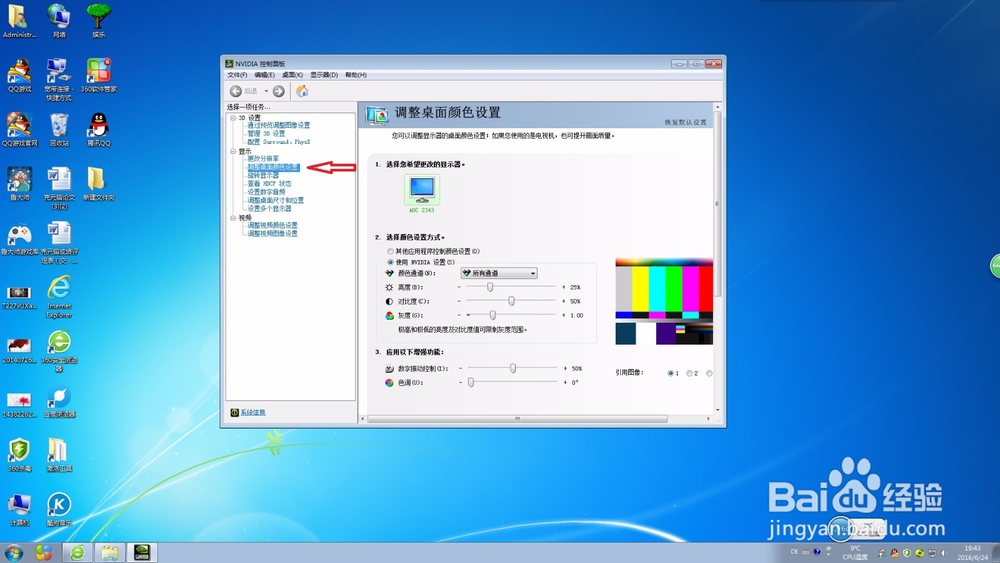Image resolution: width=1000 pixels, height=563 pixels.
Task: Select 使用 NVIDIA 设置 radio button
Action: coord(390,262)
